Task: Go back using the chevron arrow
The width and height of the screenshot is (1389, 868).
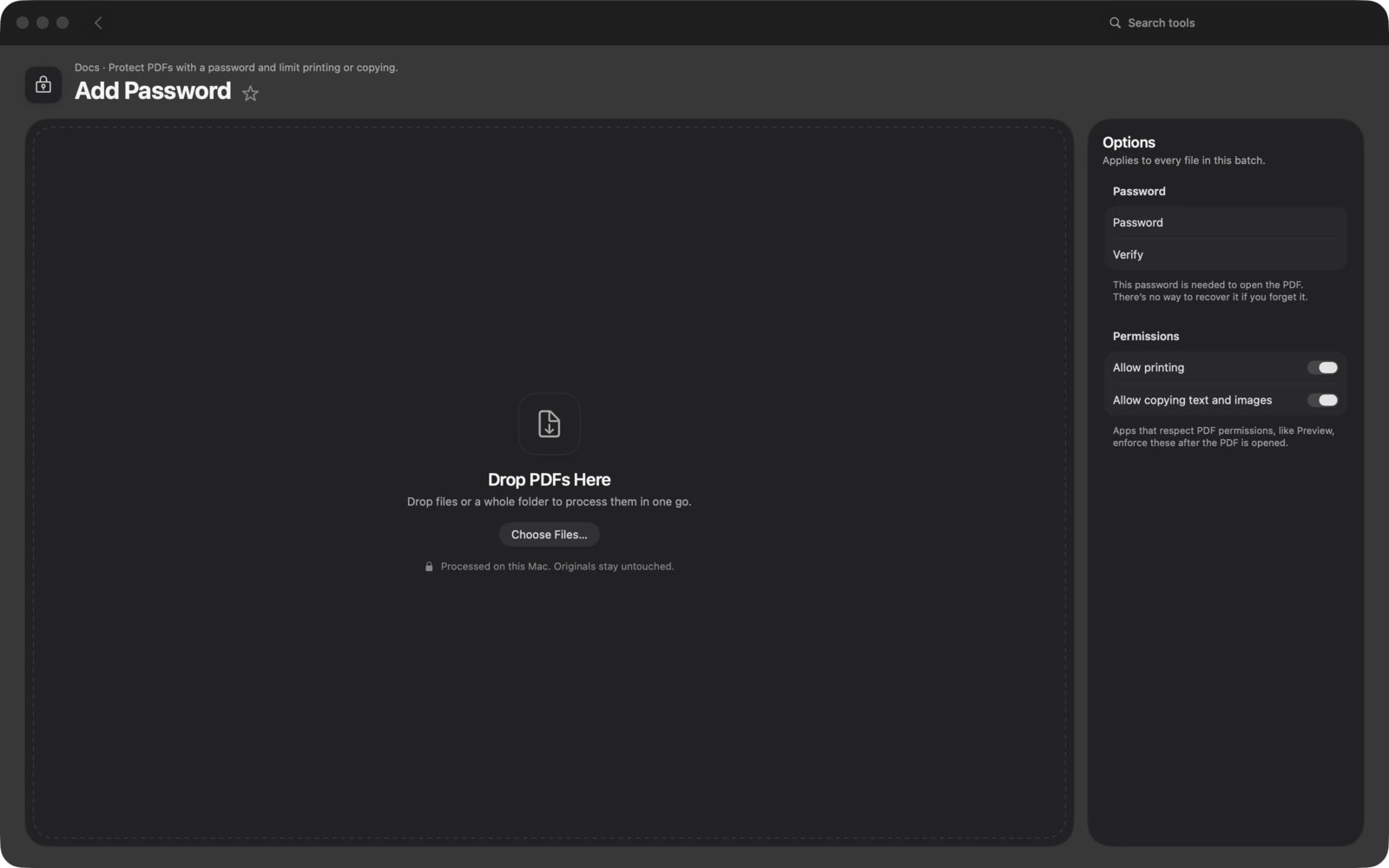Action: pos(98,23)
